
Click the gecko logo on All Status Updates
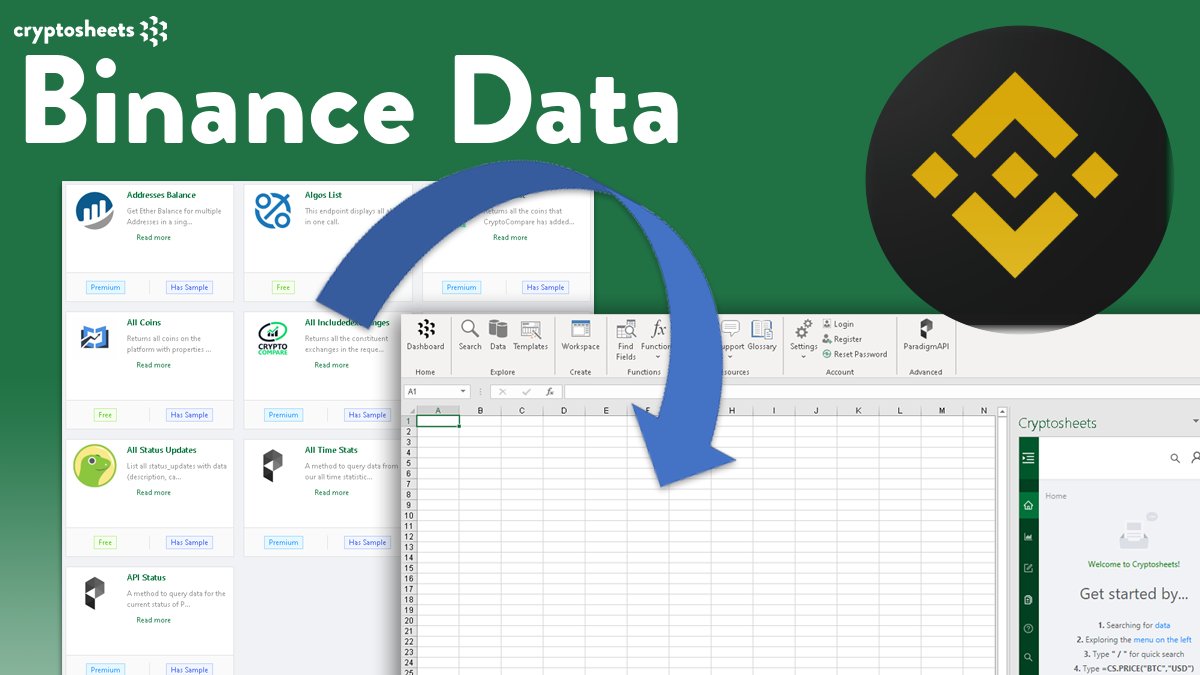95,465
